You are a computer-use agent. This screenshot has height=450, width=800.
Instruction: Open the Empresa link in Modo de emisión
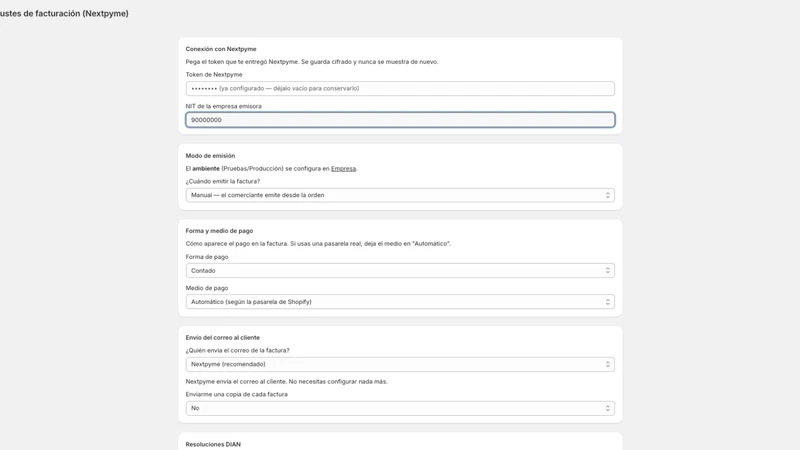coord(343,168)
